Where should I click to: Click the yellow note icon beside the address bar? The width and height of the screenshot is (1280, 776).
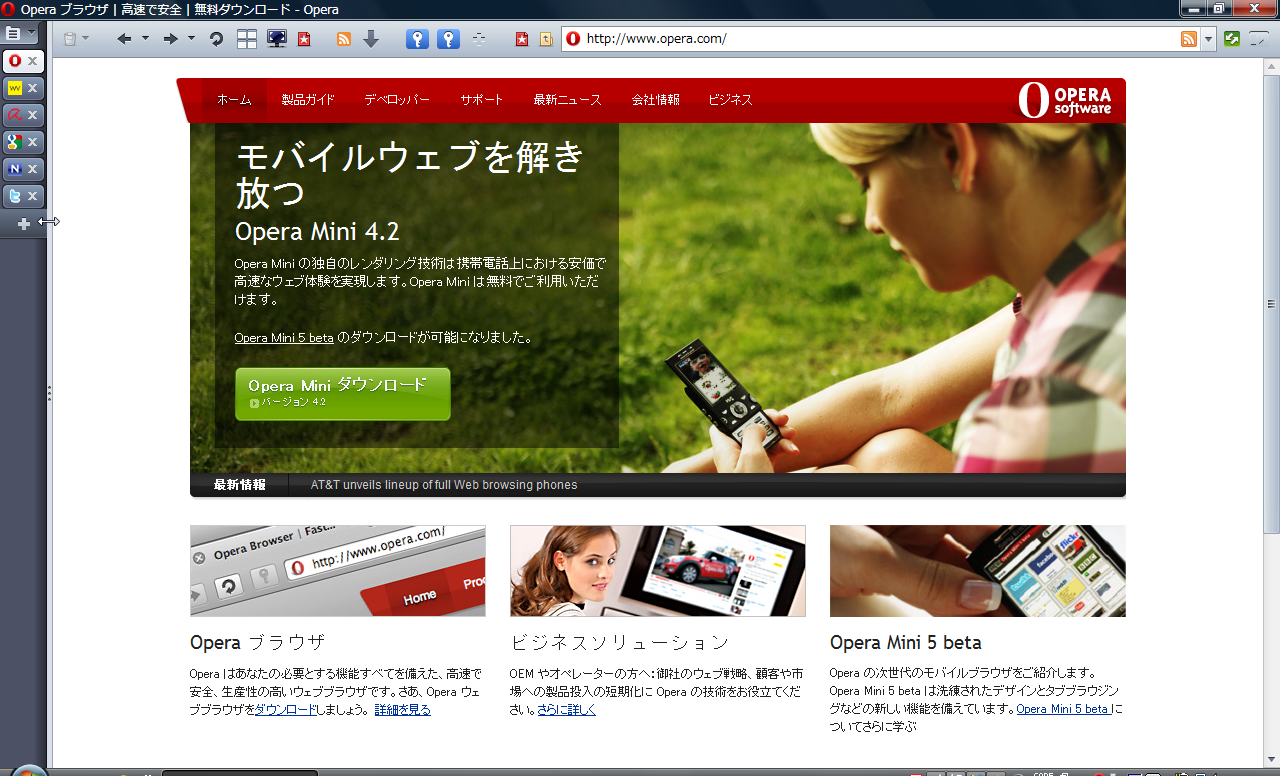[545, 39]
